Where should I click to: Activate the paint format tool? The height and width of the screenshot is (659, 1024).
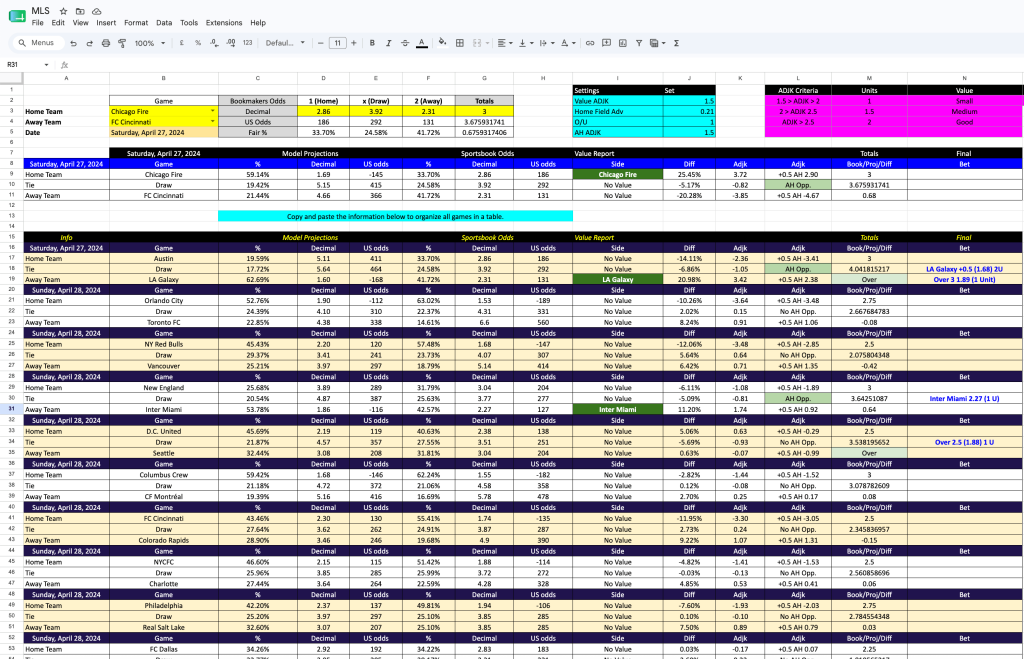[122, 43]
